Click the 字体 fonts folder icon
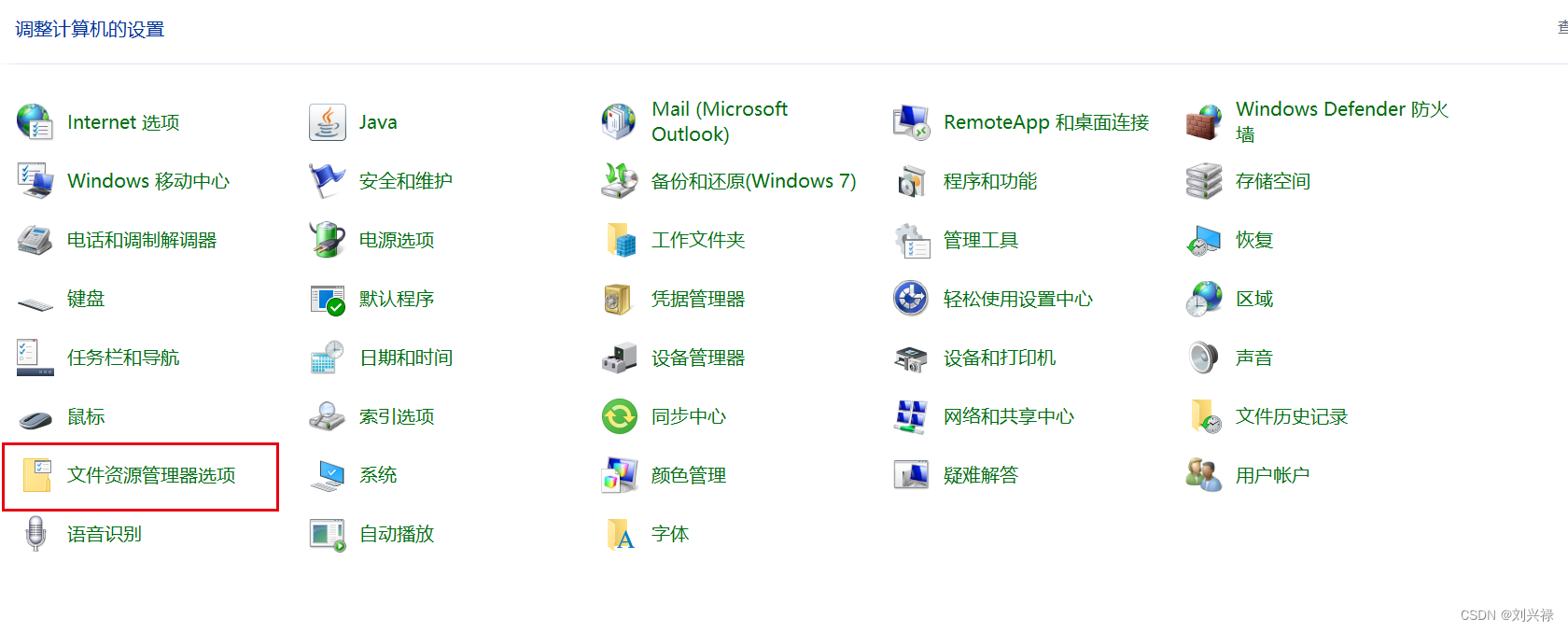Image resolution: width=1568 pixels, height=631 pixels. (x=620, y=534)
